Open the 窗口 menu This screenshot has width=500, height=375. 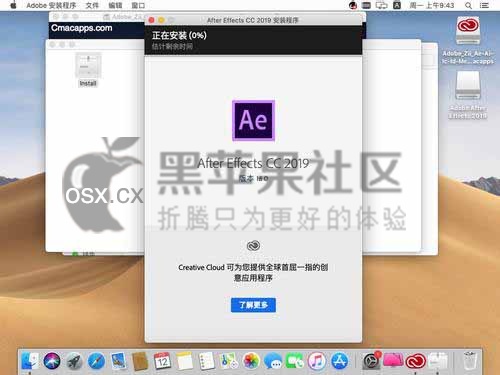point(138,5)
